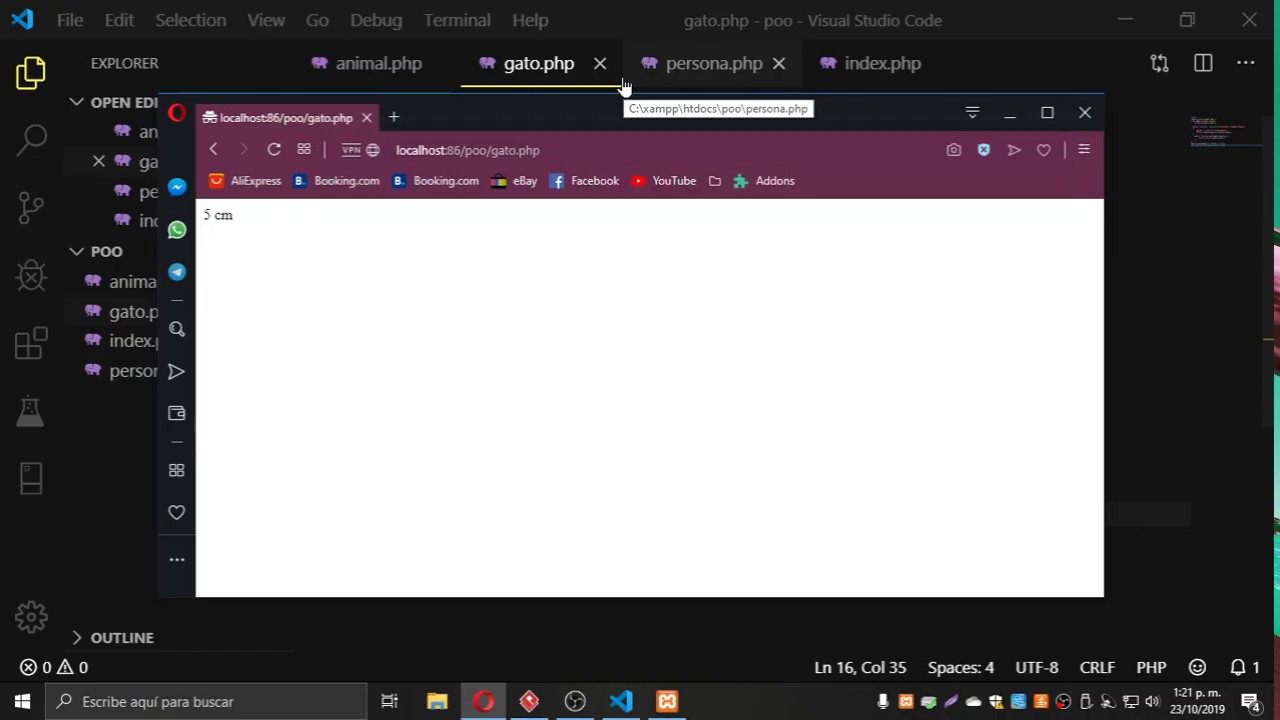Open the Debug view in activity bar
1280x720 pixels.
(x=31, y=275)
